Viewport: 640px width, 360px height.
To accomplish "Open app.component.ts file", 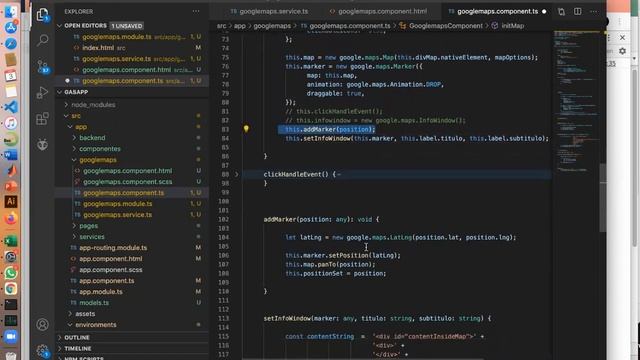I will coord(107,281).
